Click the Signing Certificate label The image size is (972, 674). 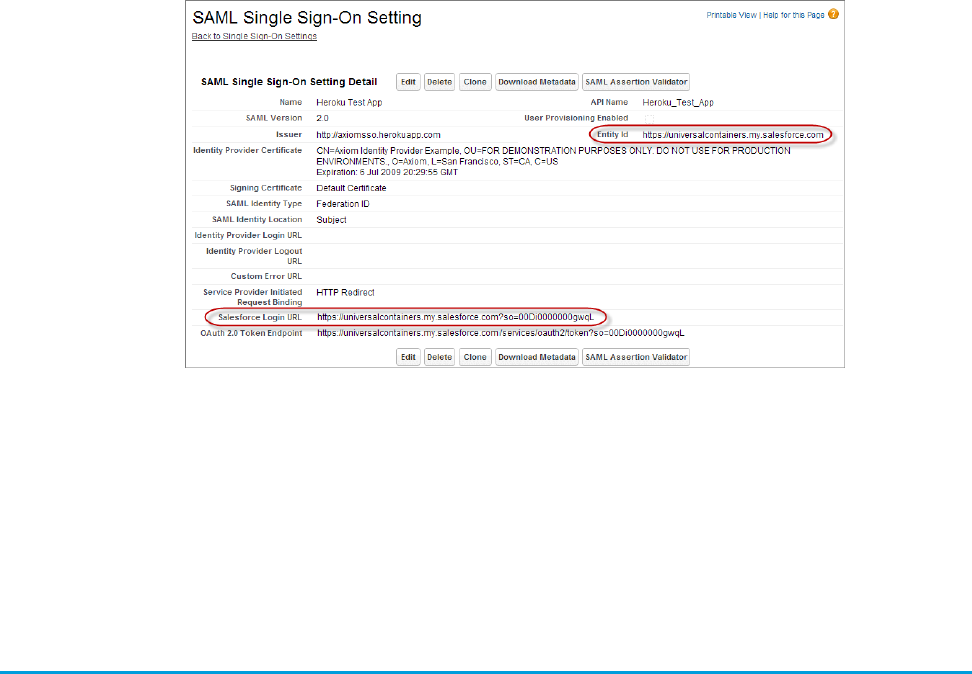pyautogui.click(x=265, y=188)
